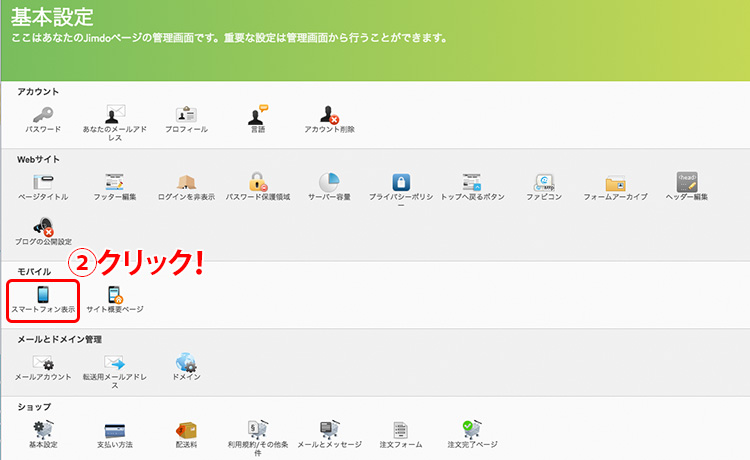Open ブログの公開設定 megaphone icon
The height and width of the screenshot is (460, 750).
43,227
